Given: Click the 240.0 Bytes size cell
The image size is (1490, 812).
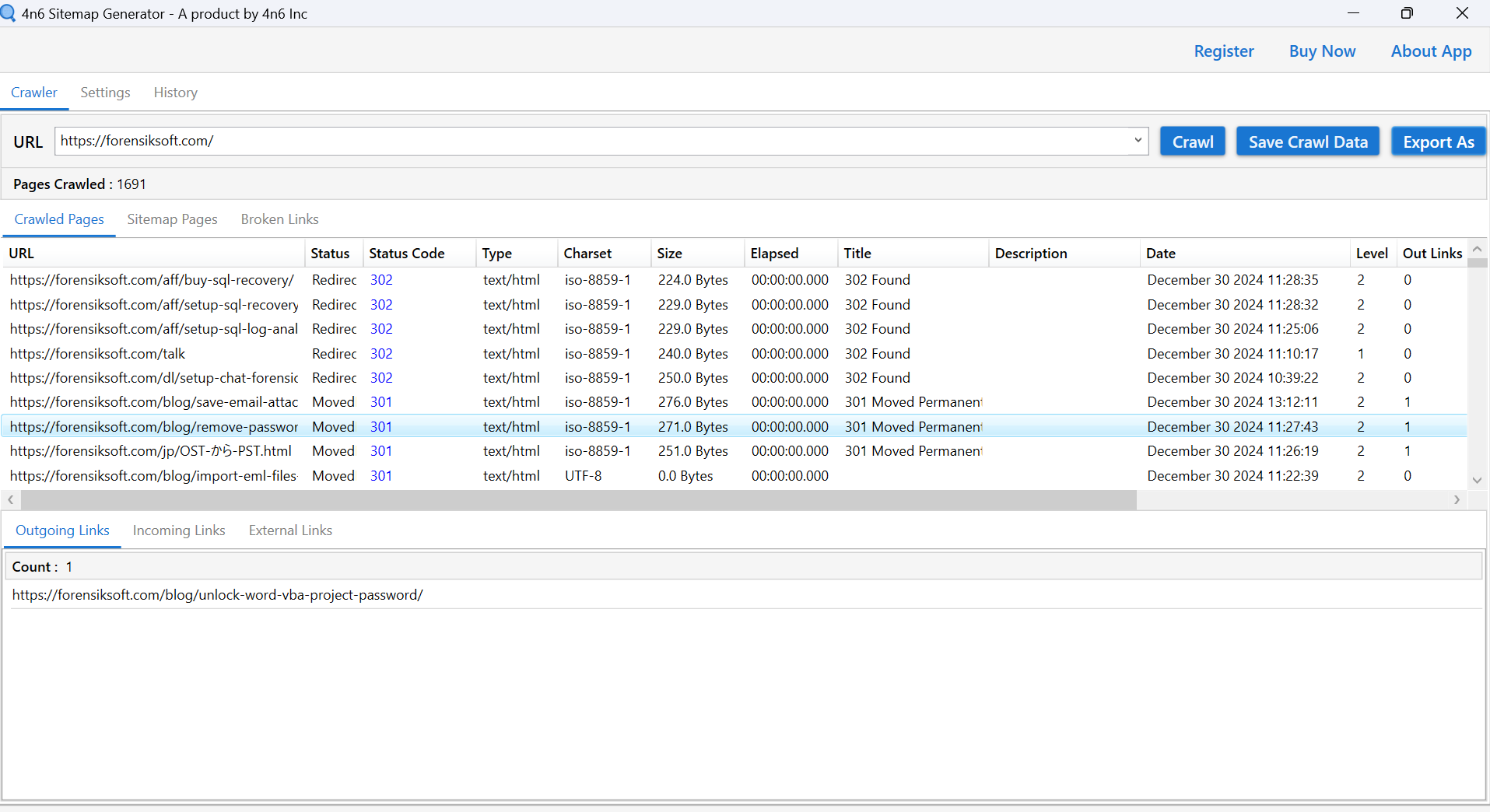Looking at the screenshot, I should pos(693,354).
